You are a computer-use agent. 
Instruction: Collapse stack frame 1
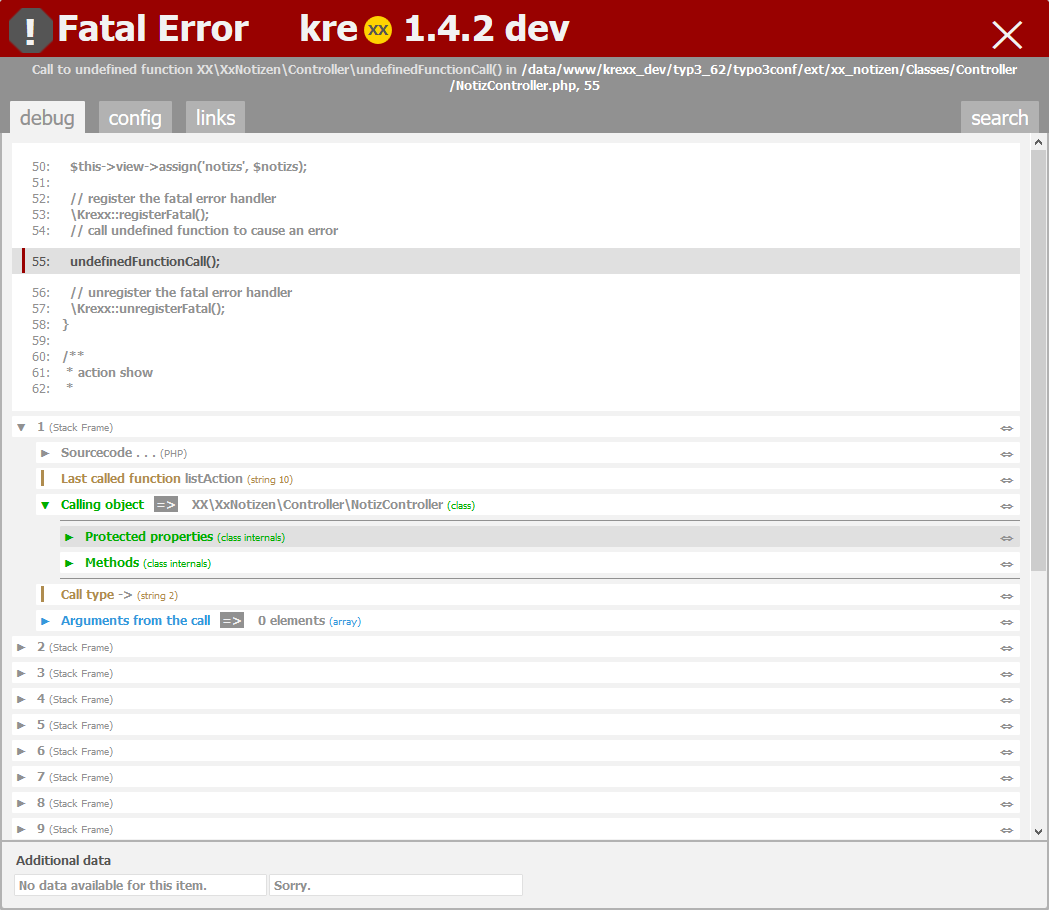click(22, 427)
